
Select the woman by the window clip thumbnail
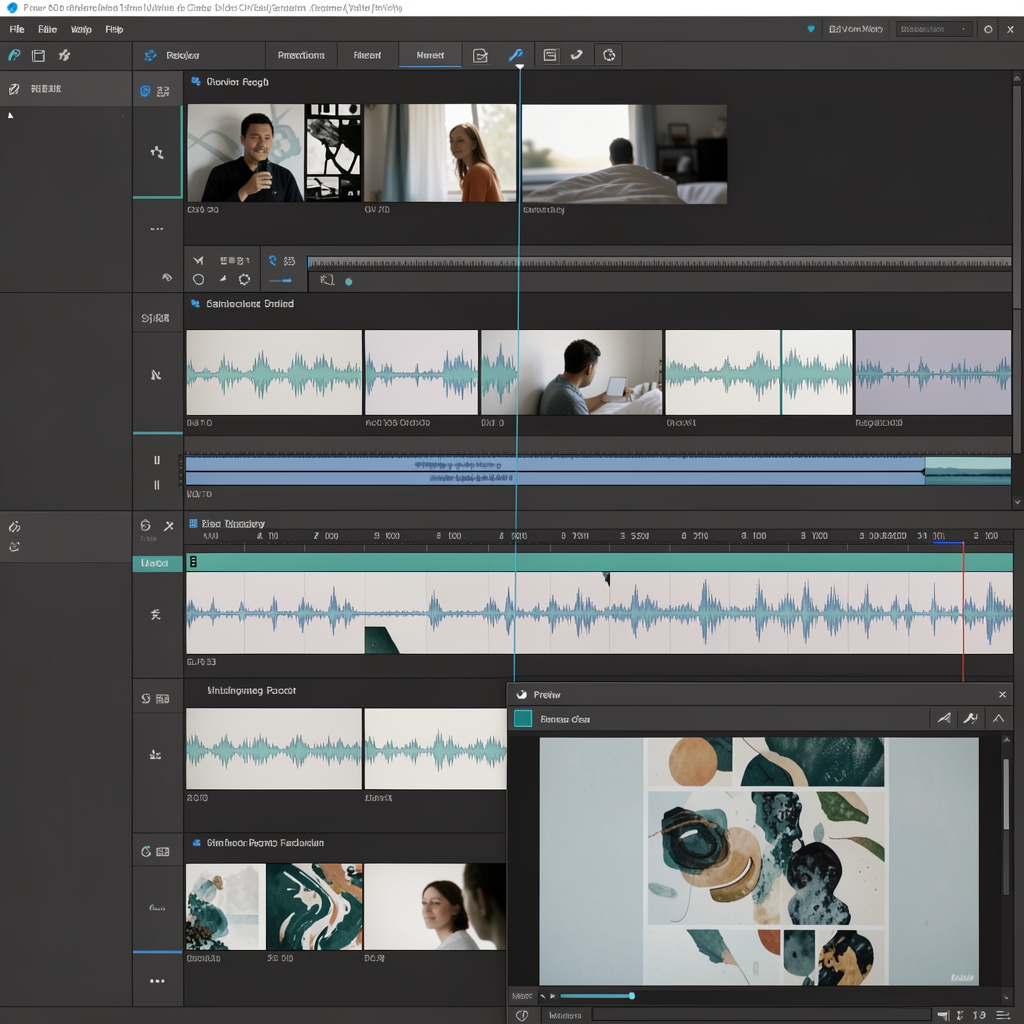tap(440, 153)
